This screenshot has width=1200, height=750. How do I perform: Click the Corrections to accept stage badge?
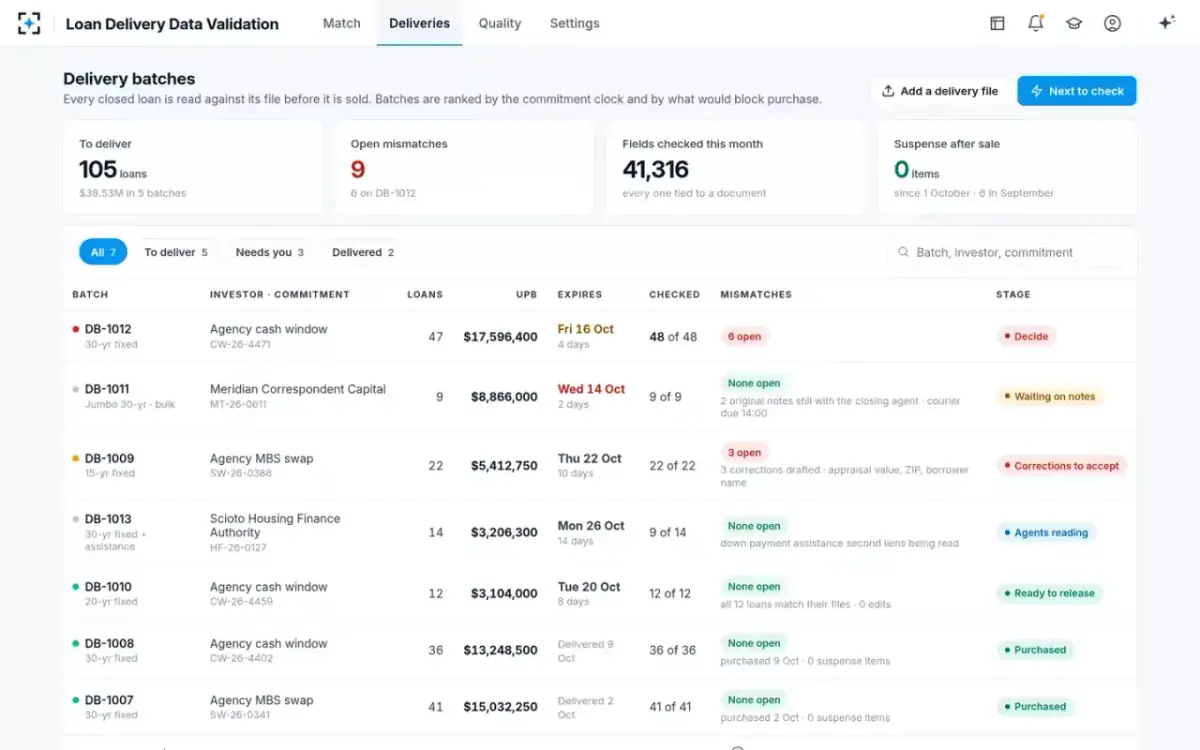(1062, 466)
